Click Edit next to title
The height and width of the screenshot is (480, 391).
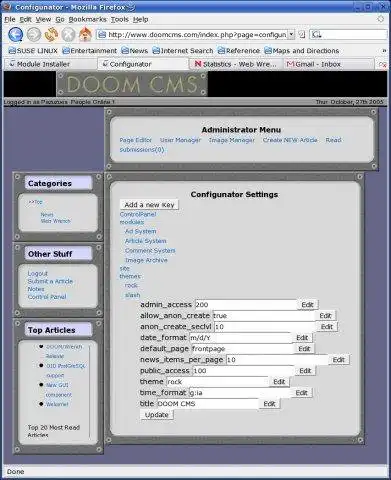[x=269, y=403]
